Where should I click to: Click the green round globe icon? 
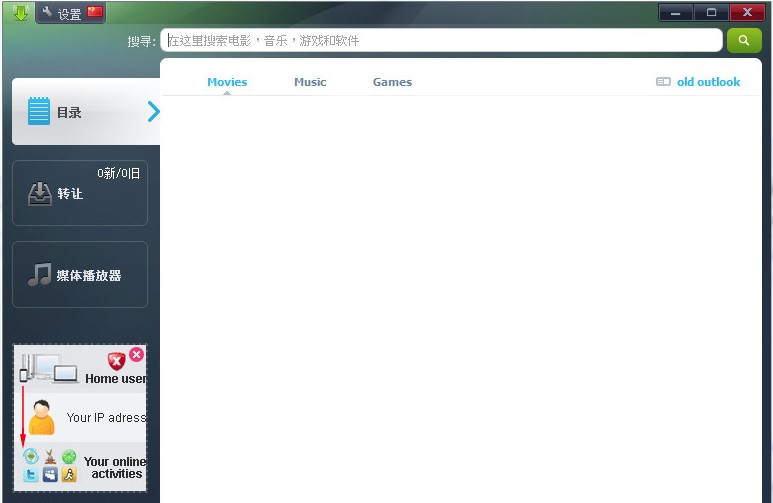(x=69, y=456)
